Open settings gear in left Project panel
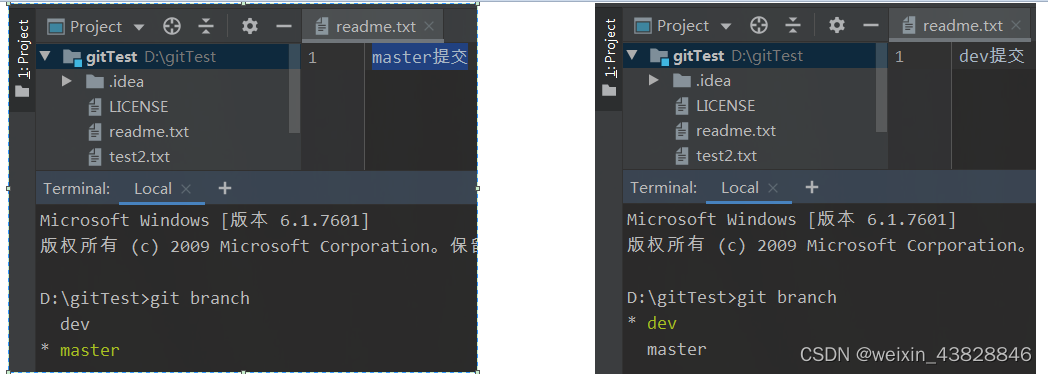The width and height of the screenshot is (1048, 374). (x=249, y=27)
